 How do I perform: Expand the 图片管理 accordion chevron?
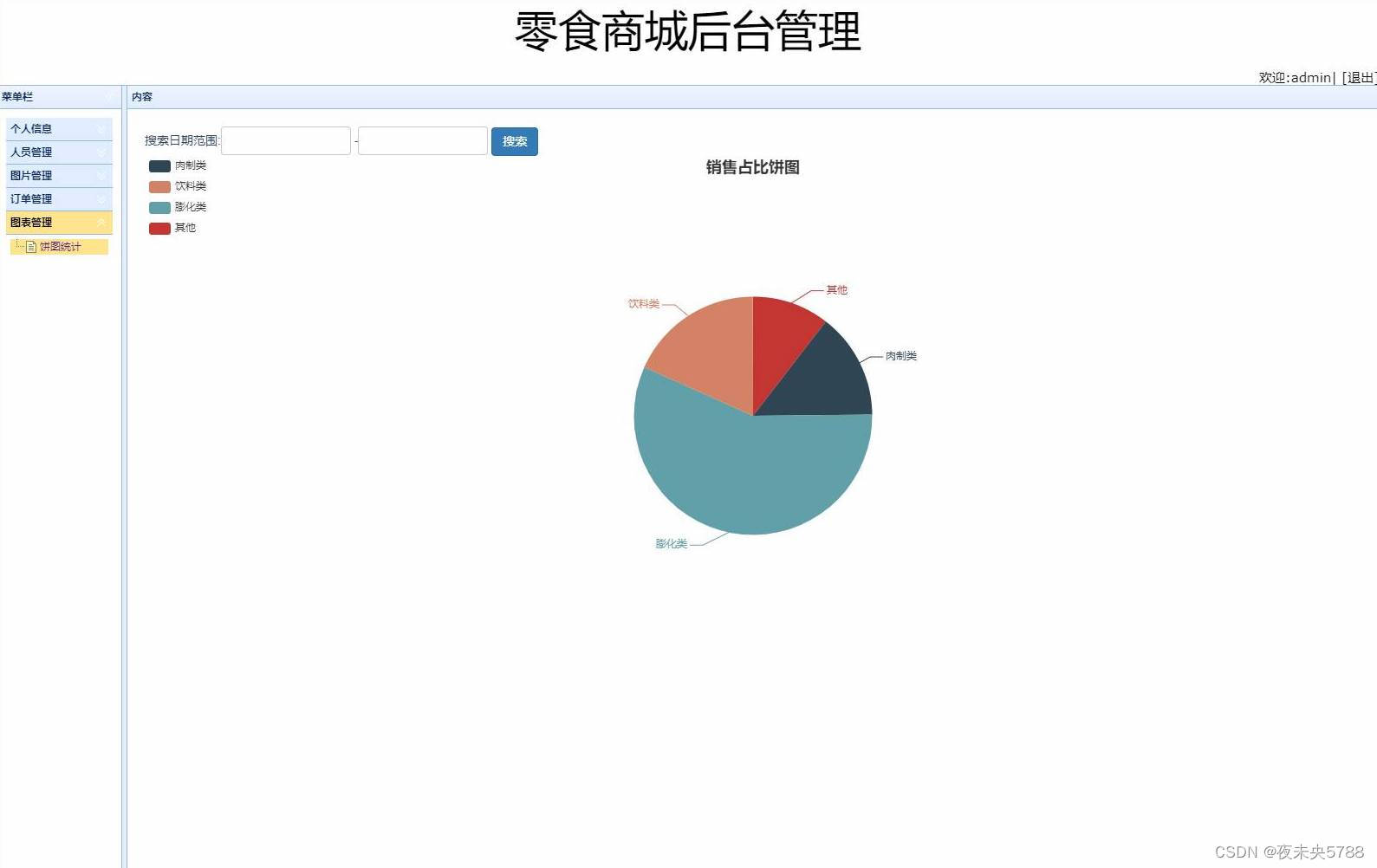pyautogui.click(x=101, y=176)
